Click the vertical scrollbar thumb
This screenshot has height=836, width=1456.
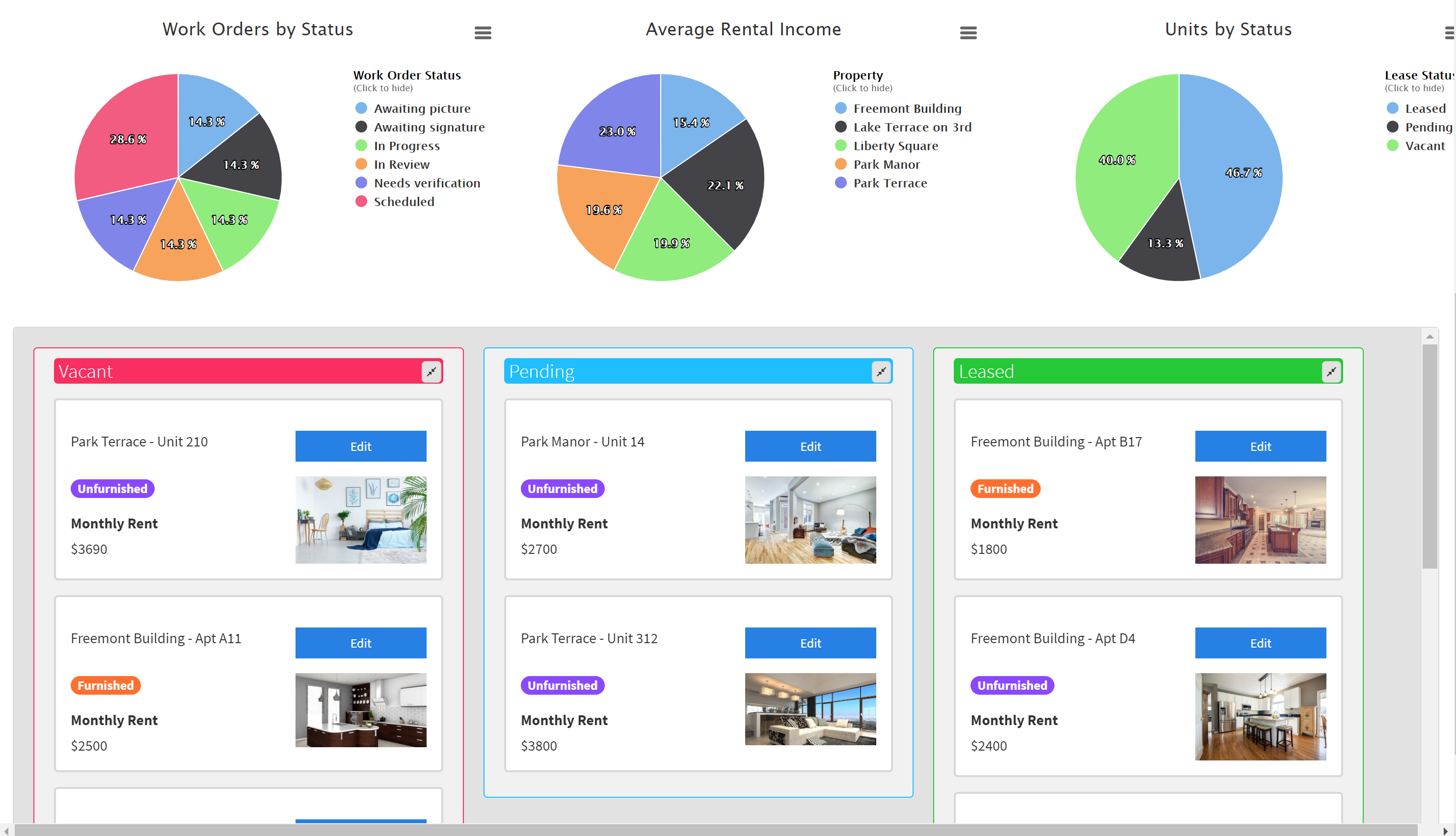pyautogui.click(x=1430, y=456)
